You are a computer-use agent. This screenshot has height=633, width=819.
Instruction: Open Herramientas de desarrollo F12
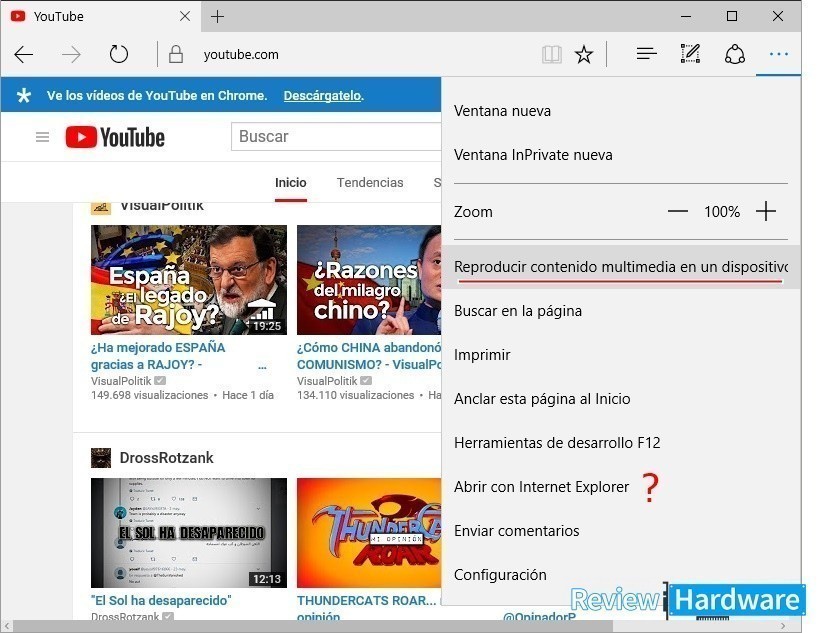point(621,443)
